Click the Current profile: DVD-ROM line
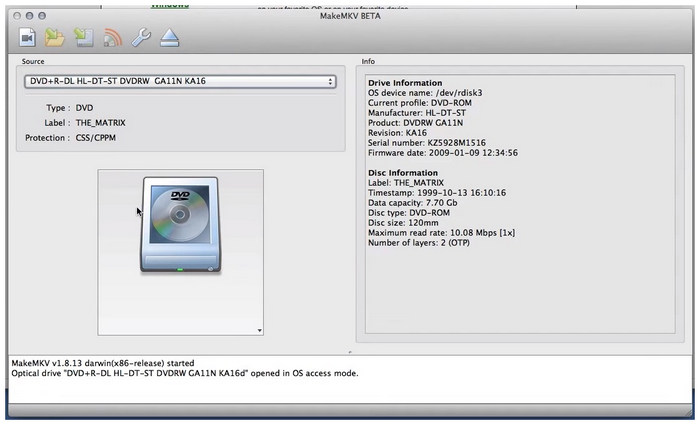Image resolution: width=700 pixels, height=425 pixels. [420, 103]
